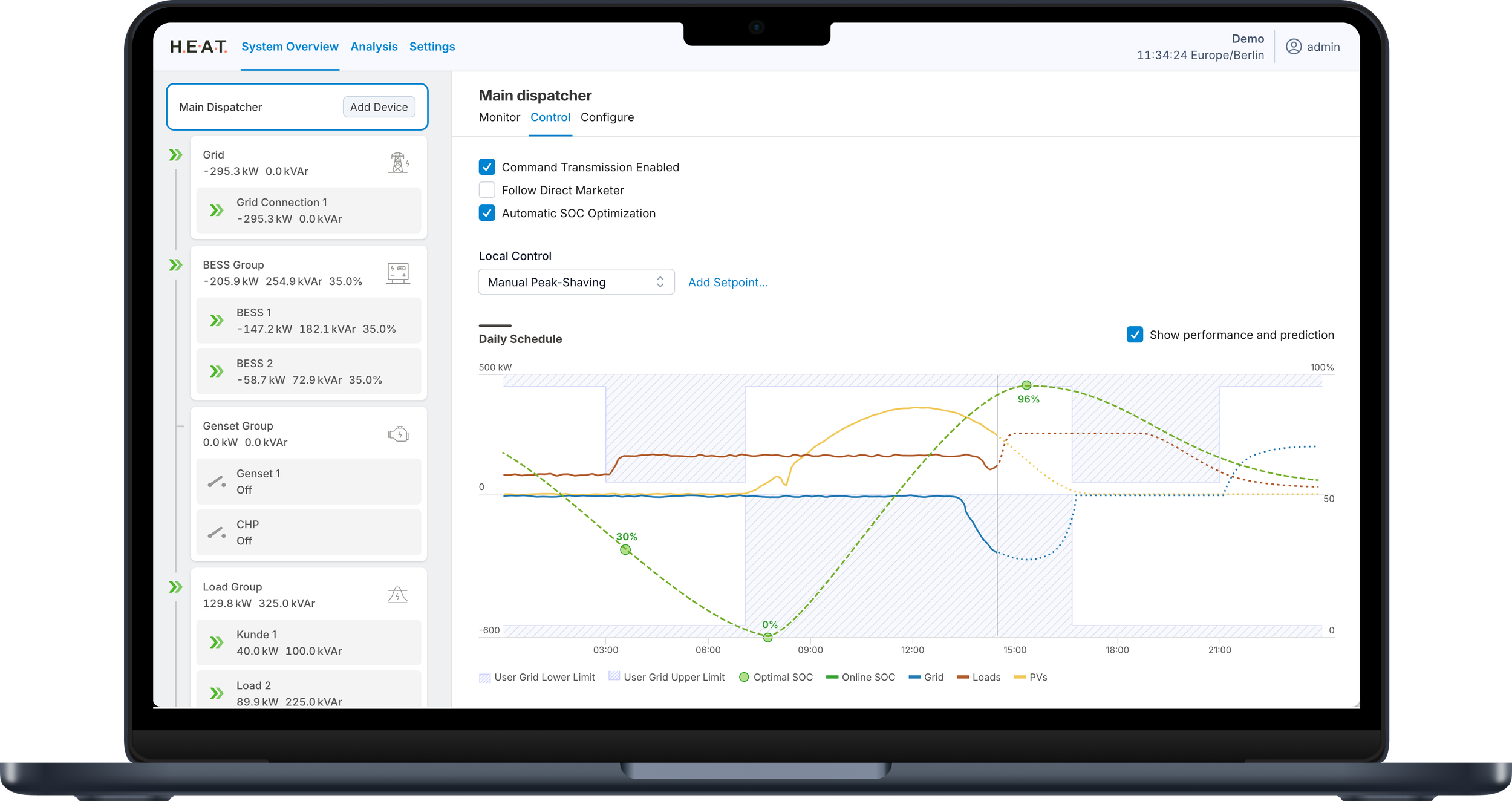Click the Genset Group engine icon
The height and width of the screenshot is (801, 1512).
coord(398,434)
